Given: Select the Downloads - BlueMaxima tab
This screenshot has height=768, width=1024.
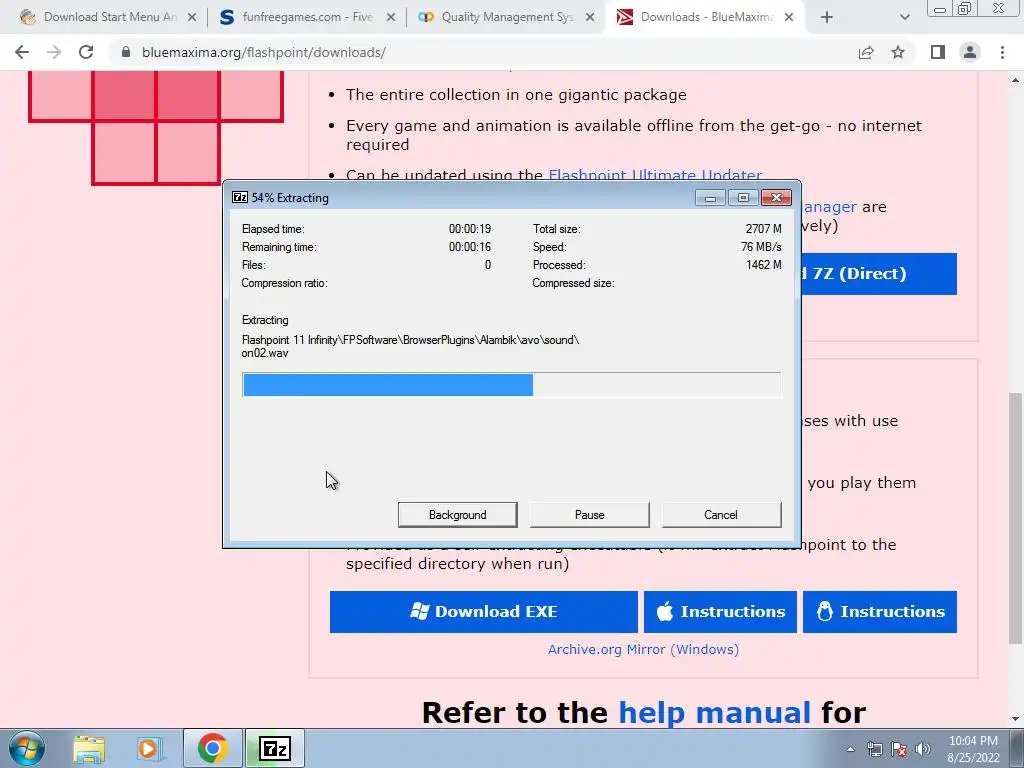Looking at the screenshot, I should click(x=705, y=17).
